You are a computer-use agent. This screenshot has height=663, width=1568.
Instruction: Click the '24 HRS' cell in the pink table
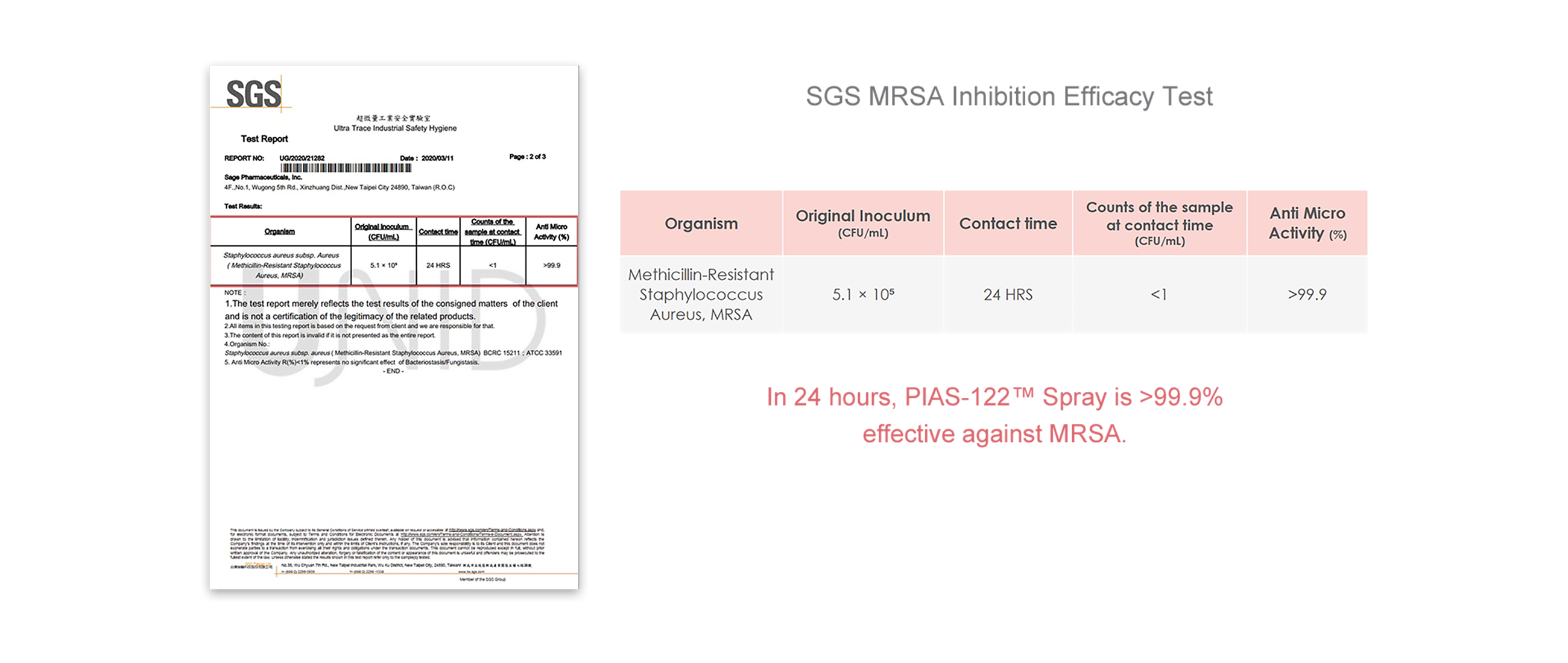click(1008, 294)
